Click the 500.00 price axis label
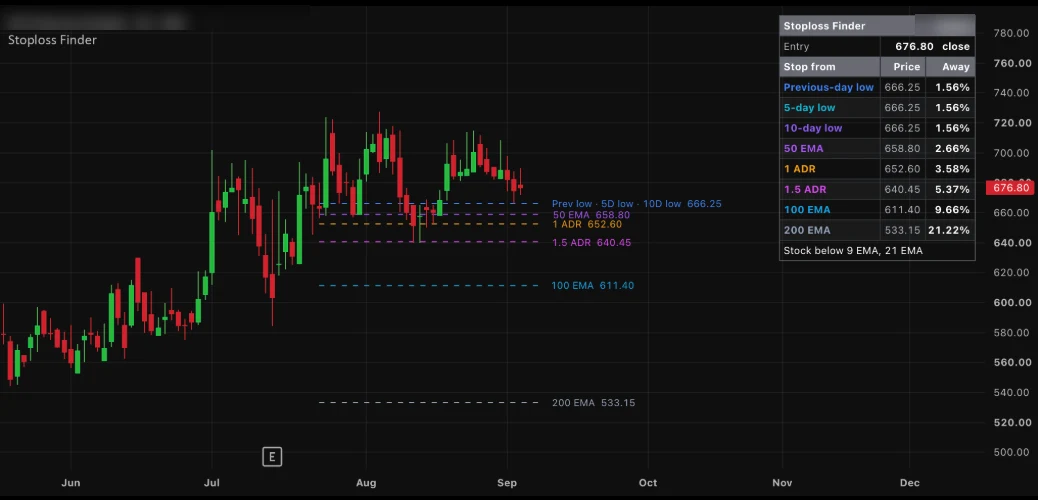The image size is (1038, 500). click(x=1013, y=452)
